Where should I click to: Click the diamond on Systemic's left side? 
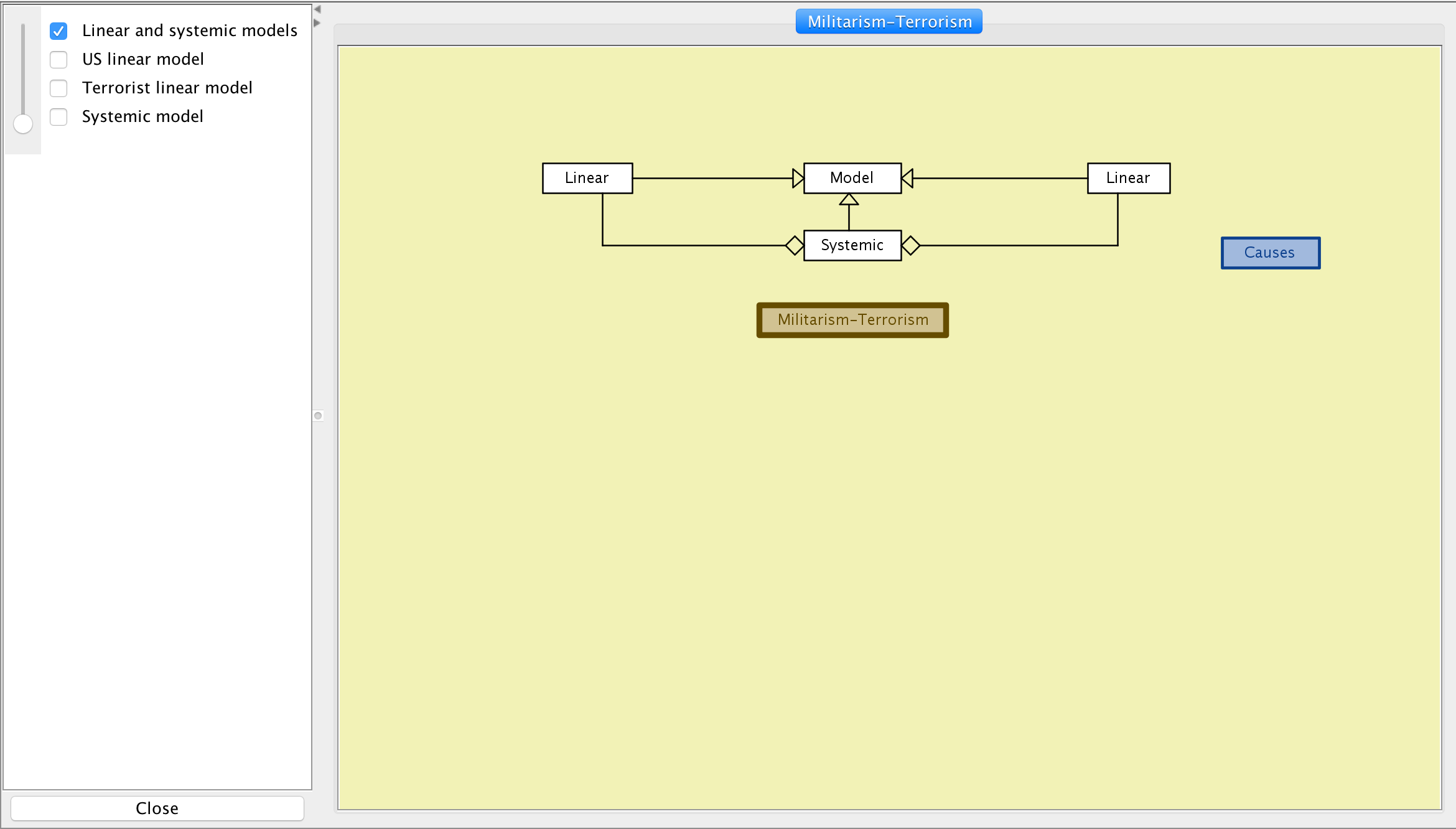pyautogui.click(x=795, y=245)
